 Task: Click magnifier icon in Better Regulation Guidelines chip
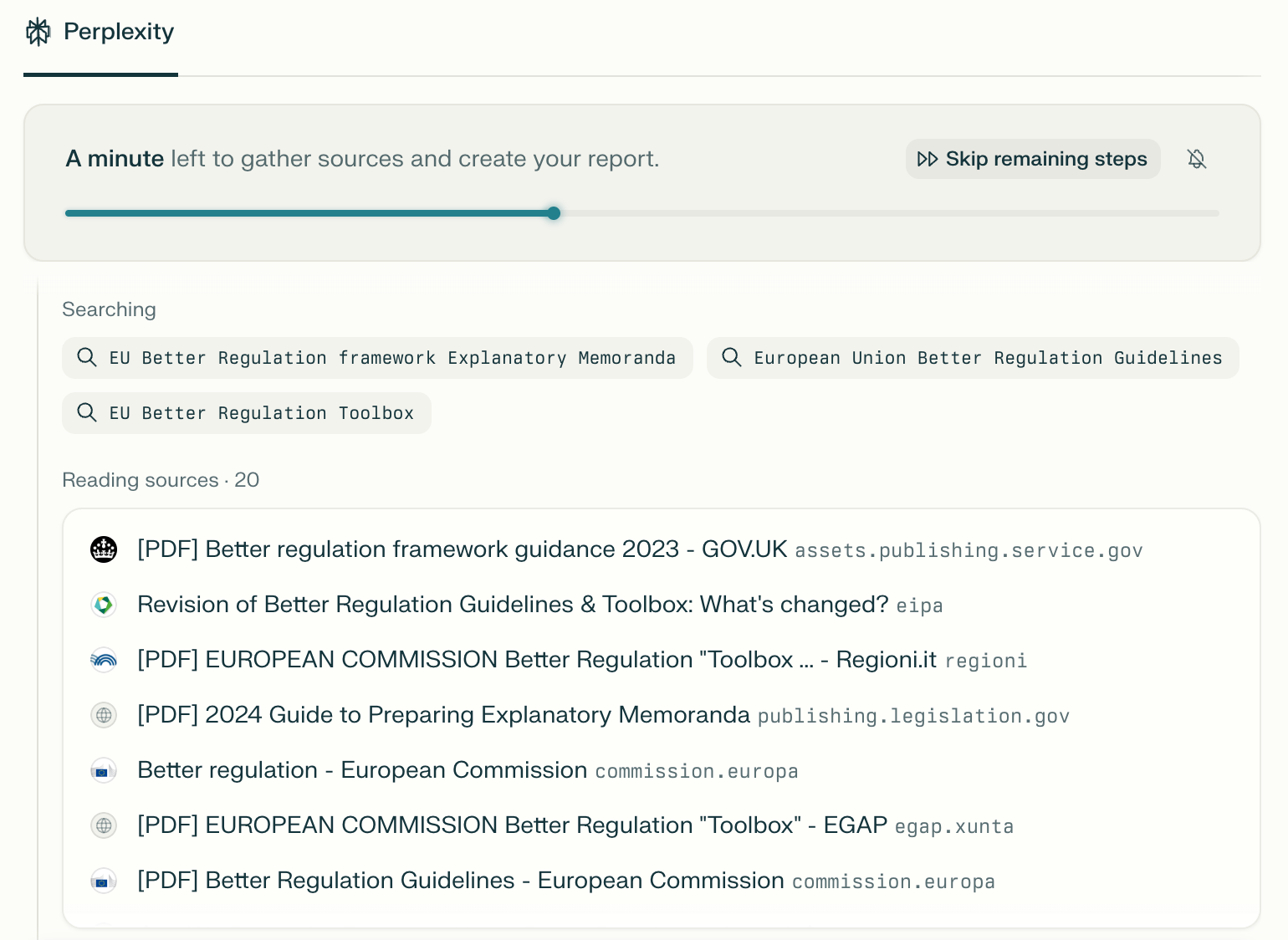click(732, 357)
